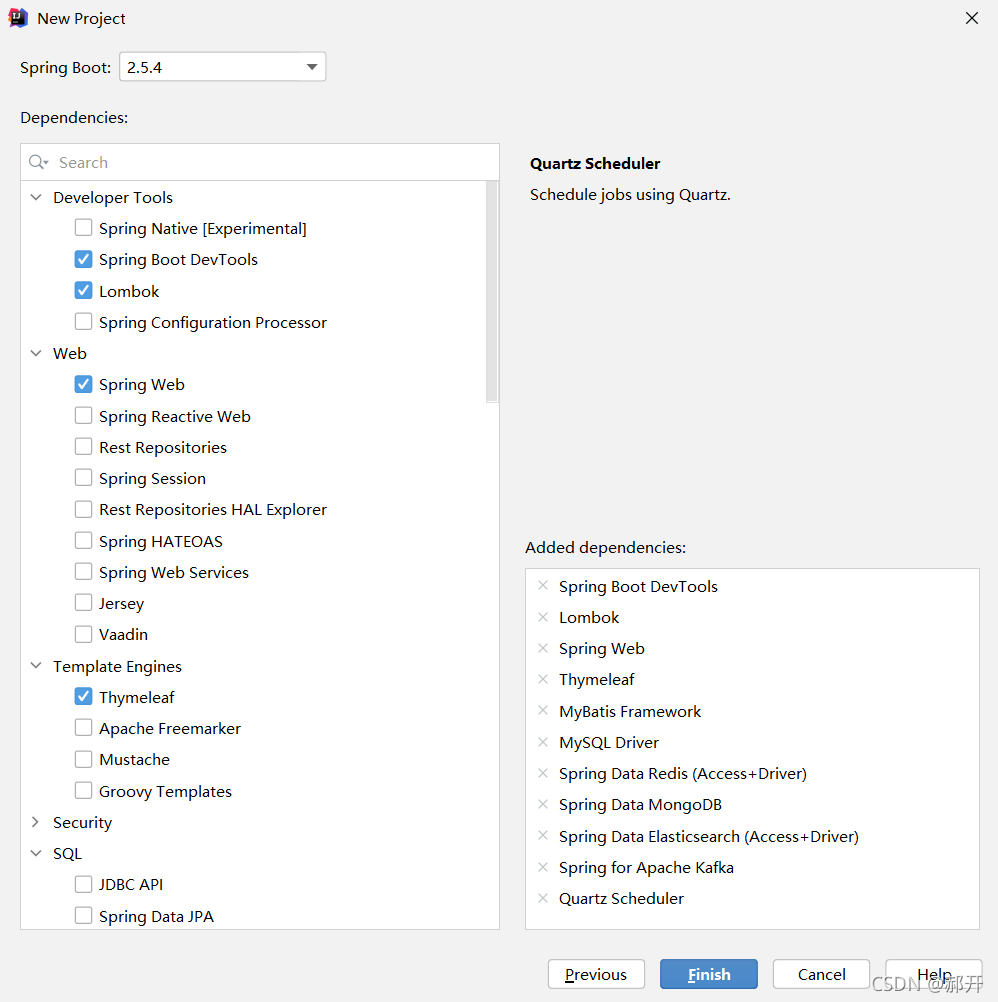The width and height of the screenshot is (998, 1002).
Task: Select MyBatis Framework in added list
Action: click(x=629, y=711)
